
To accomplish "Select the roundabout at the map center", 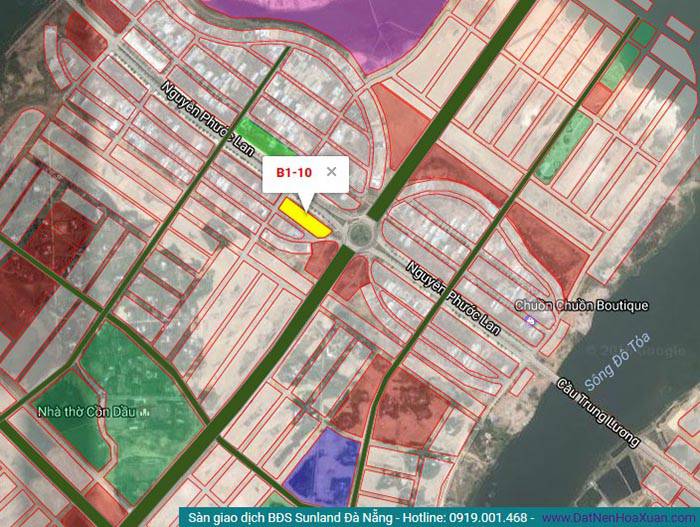I will [x=358, y=232].
